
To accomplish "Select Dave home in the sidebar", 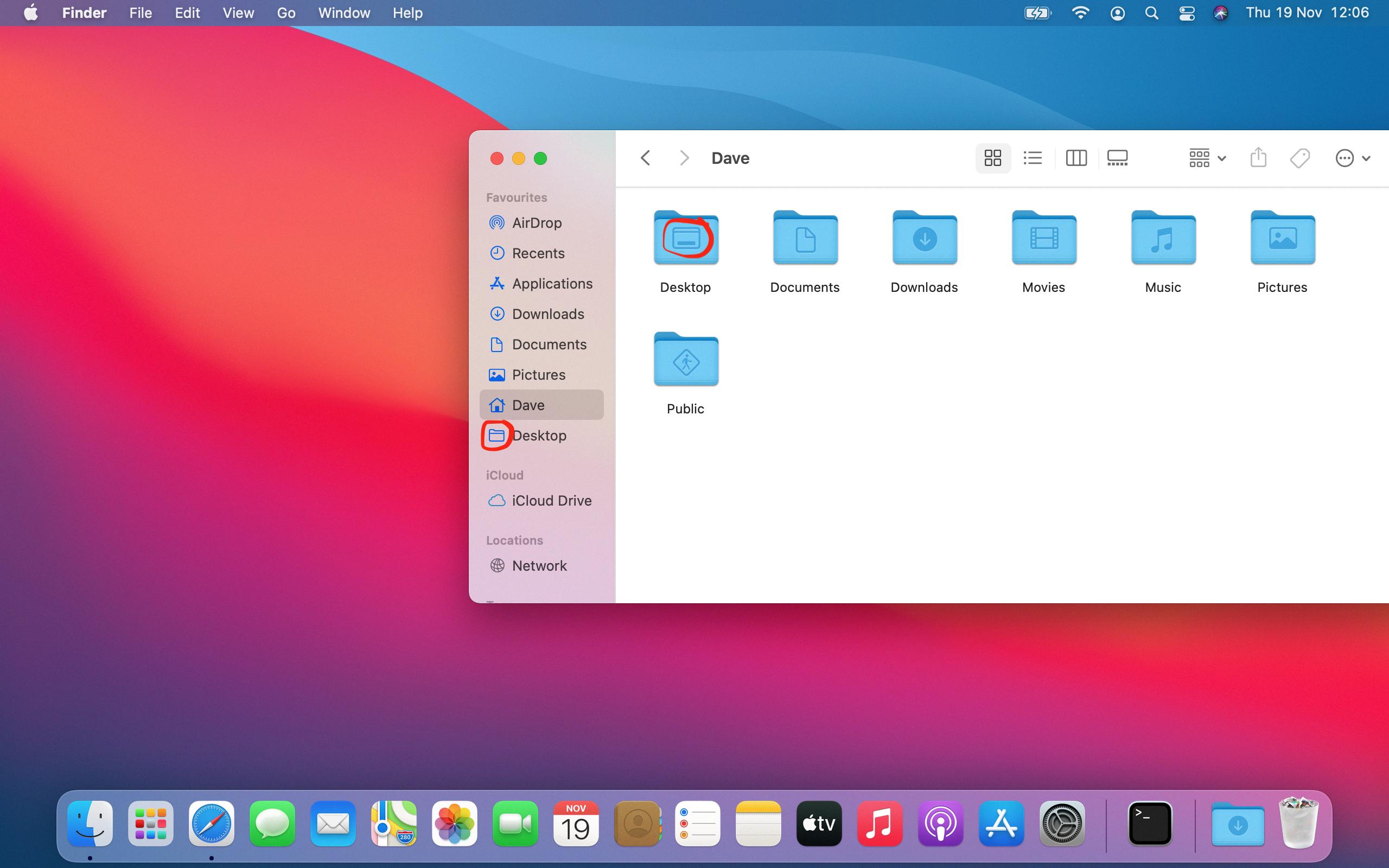I will click(542, 405).
